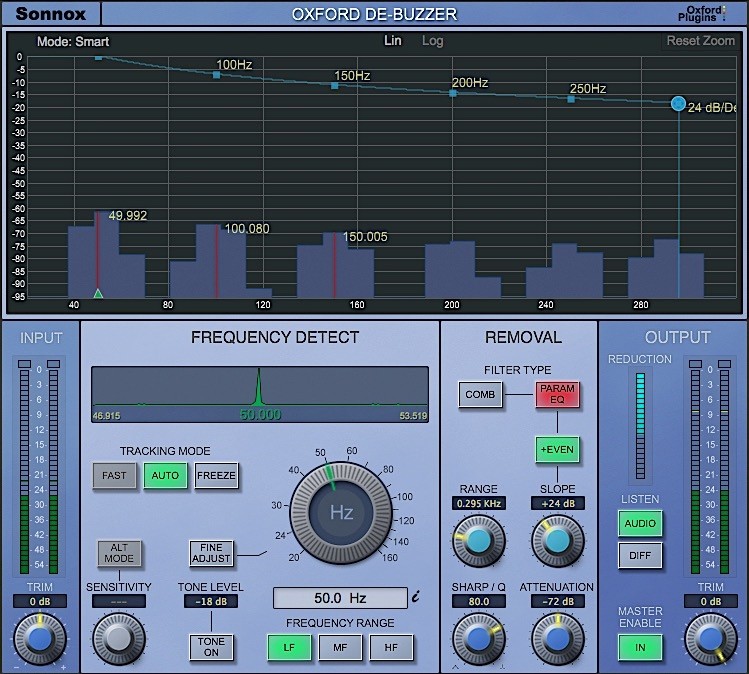Toggle the +EVEN harmonics button
The image size is (749, 674).
[x=557, y=449]
